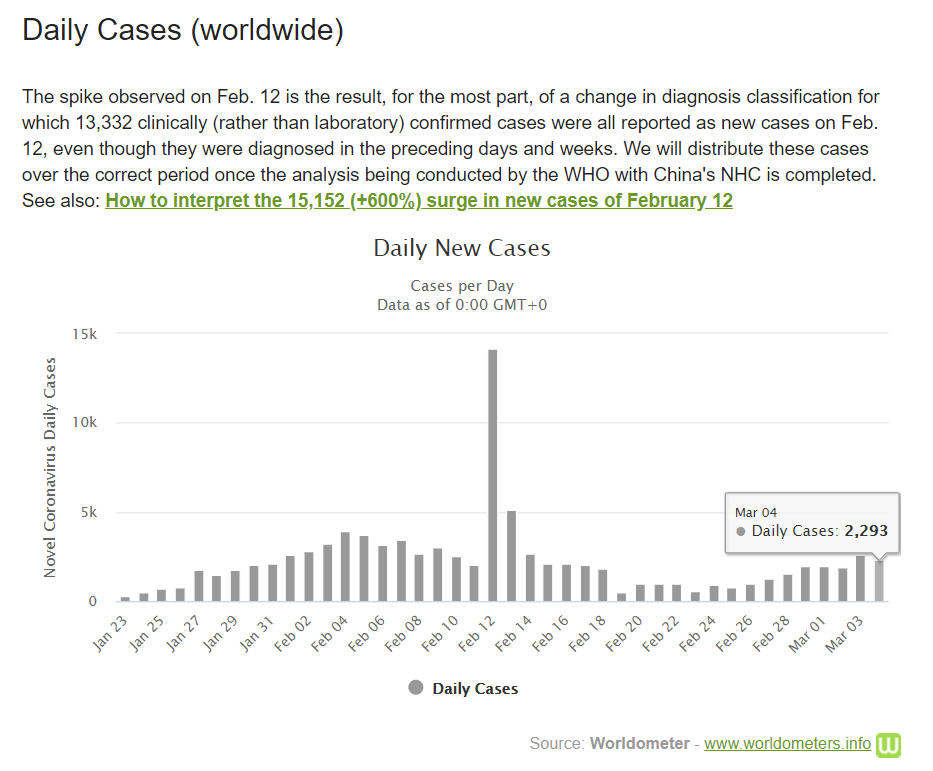Click the Jan 23 x-axis label
This screenshot has height=771, width=933.
110,628
